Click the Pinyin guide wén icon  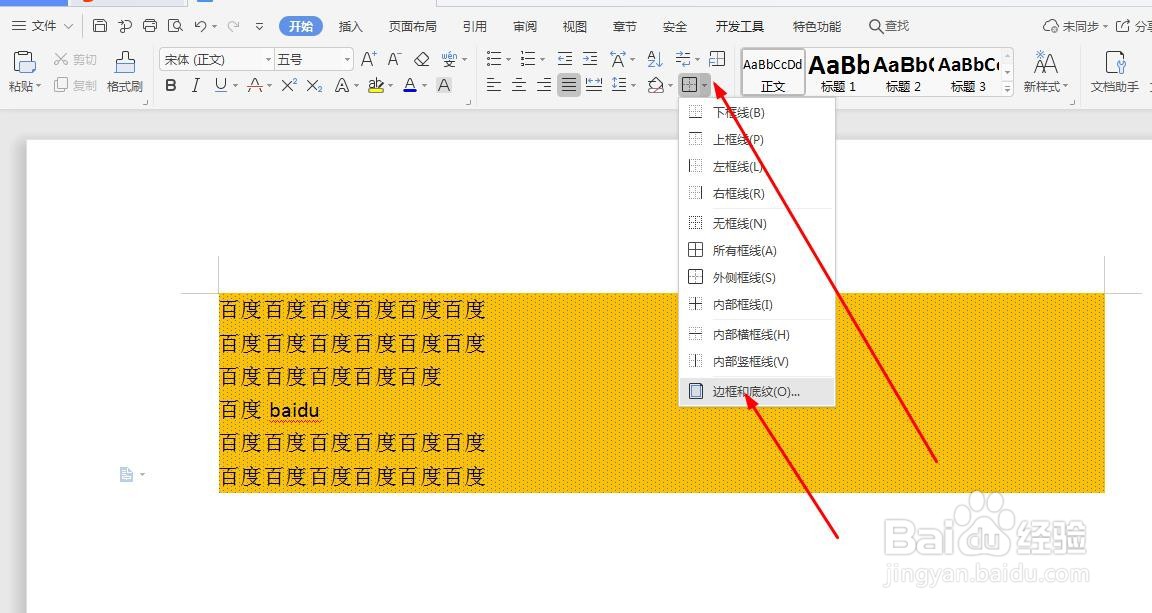449,59
